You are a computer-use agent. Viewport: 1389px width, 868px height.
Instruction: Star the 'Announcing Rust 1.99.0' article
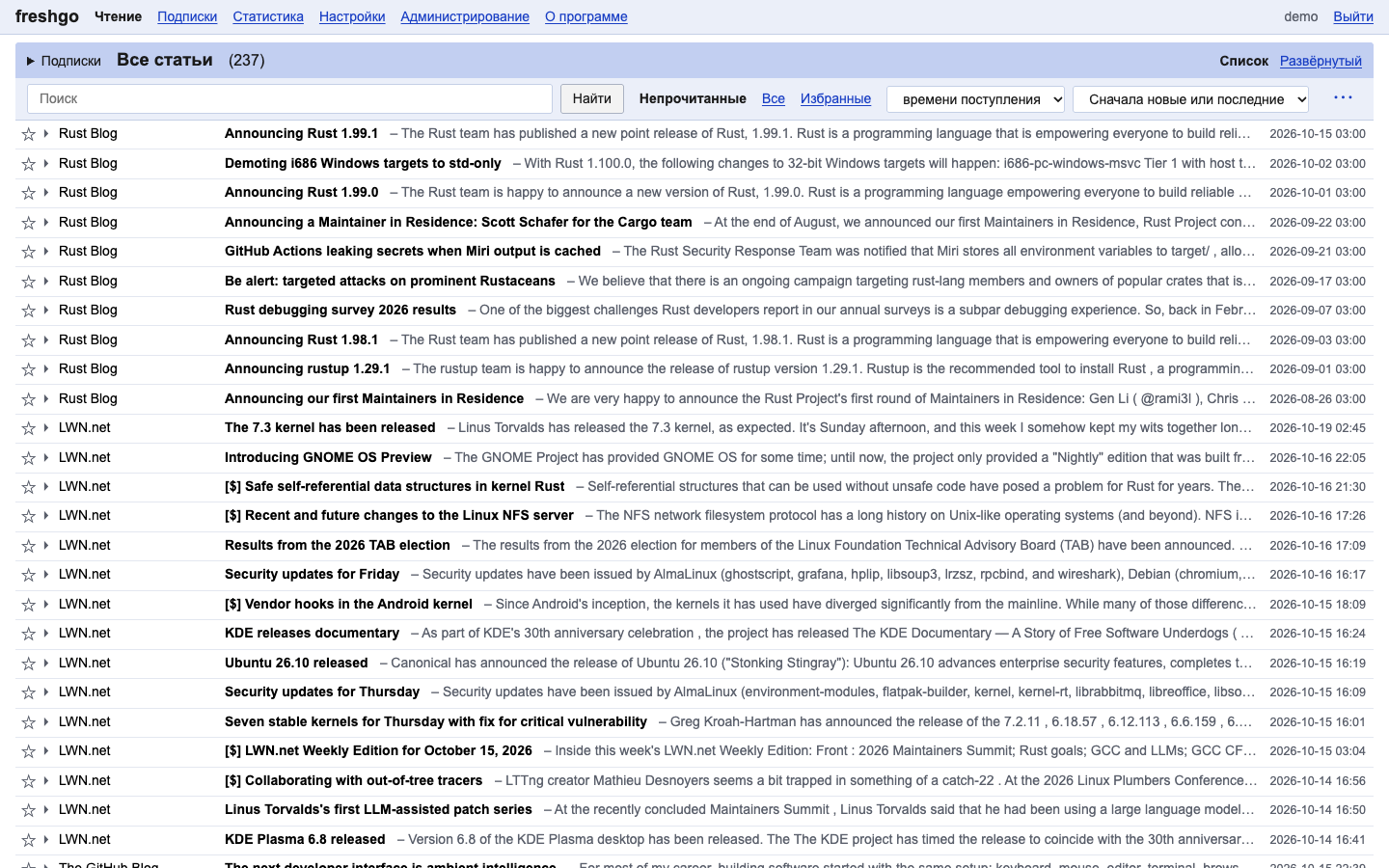29,193
